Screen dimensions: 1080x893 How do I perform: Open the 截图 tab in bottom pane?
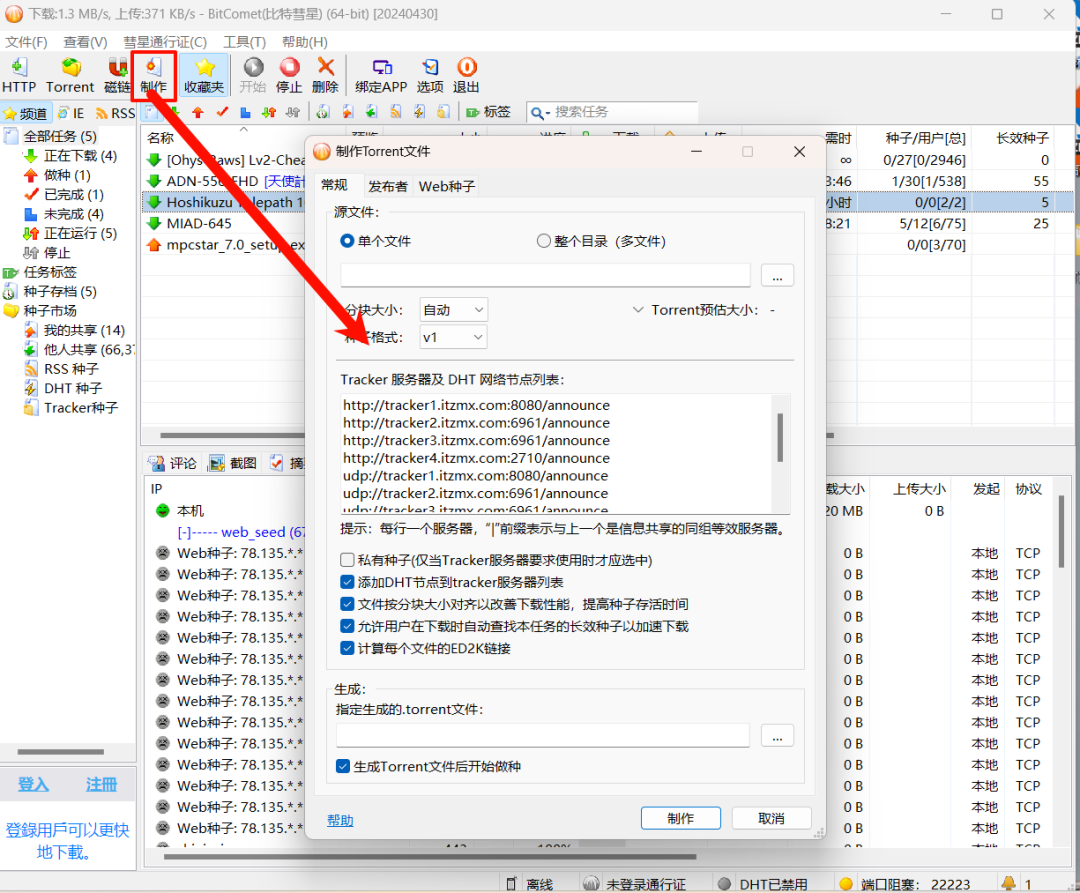pyautogui.click(x=233, y=463)
